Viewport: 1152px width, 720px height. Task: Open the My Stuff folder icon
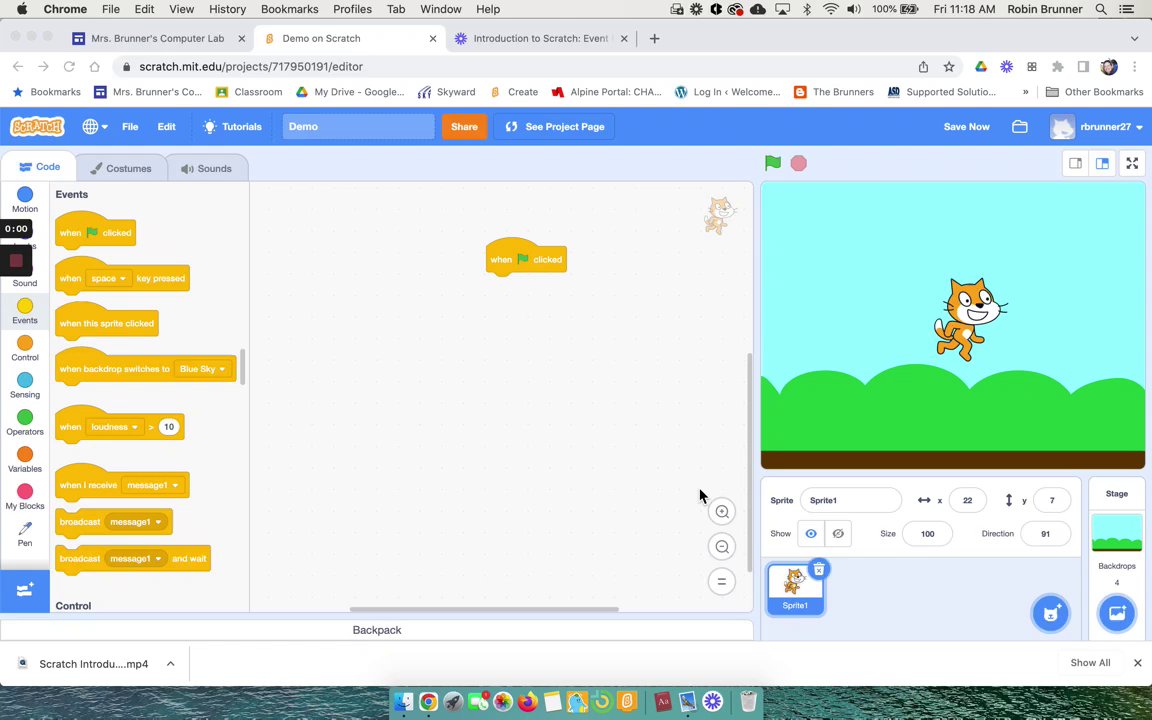point(1020,126)
